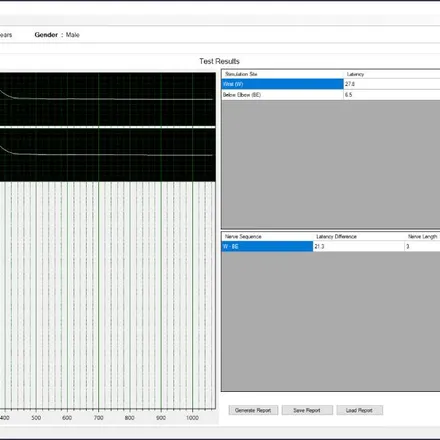Click the Save Report button
This screenshot has height=440, width=440.
307,410
